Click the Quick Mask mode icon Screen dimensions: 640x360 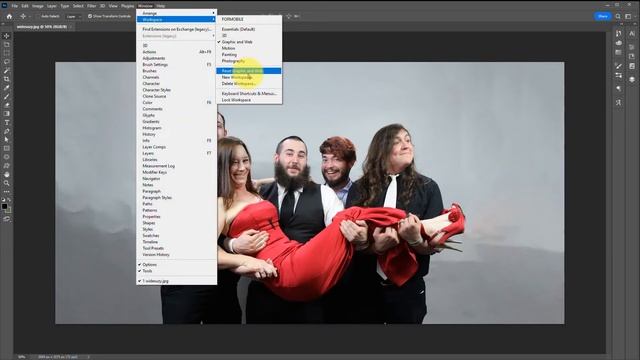coord(7,219)
